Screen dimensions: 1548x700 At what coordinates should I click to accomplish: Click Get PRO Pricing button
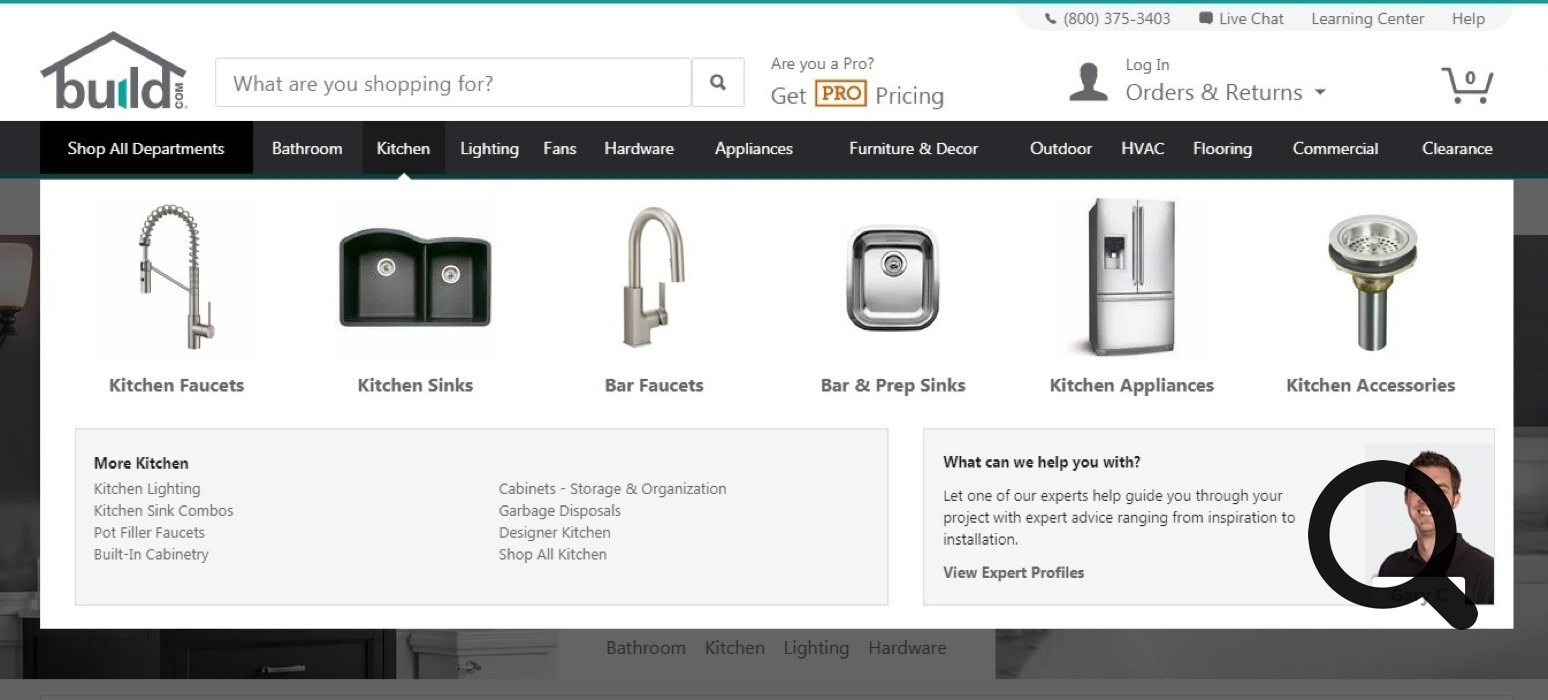tap(857, 95)
